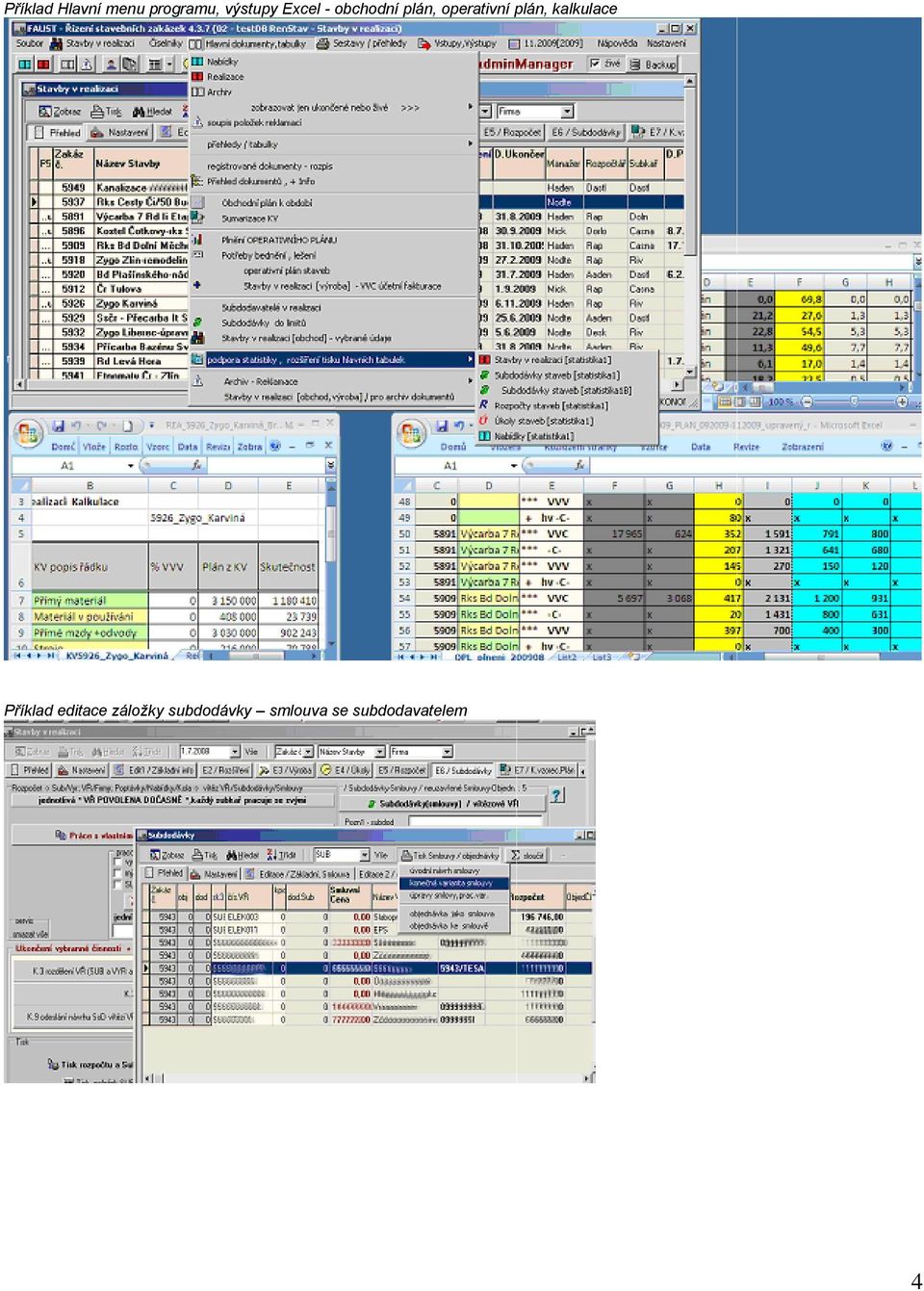The width and height of the screenshot is (924, 1291).
Task: Open Sestavy / přehledy menu
Action: 369,43
